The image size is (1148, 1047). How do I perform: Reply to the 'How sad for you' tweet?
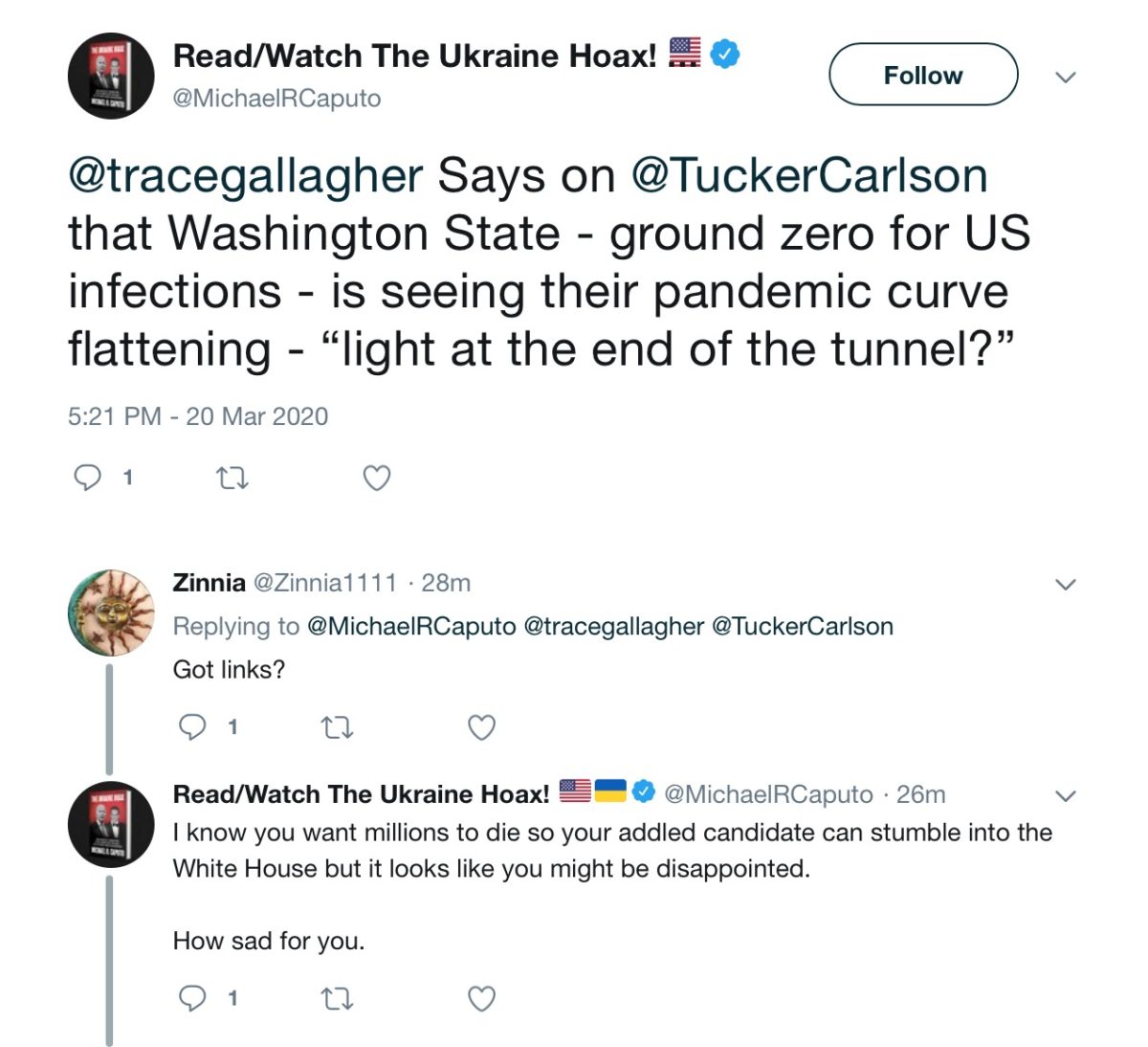193,998
